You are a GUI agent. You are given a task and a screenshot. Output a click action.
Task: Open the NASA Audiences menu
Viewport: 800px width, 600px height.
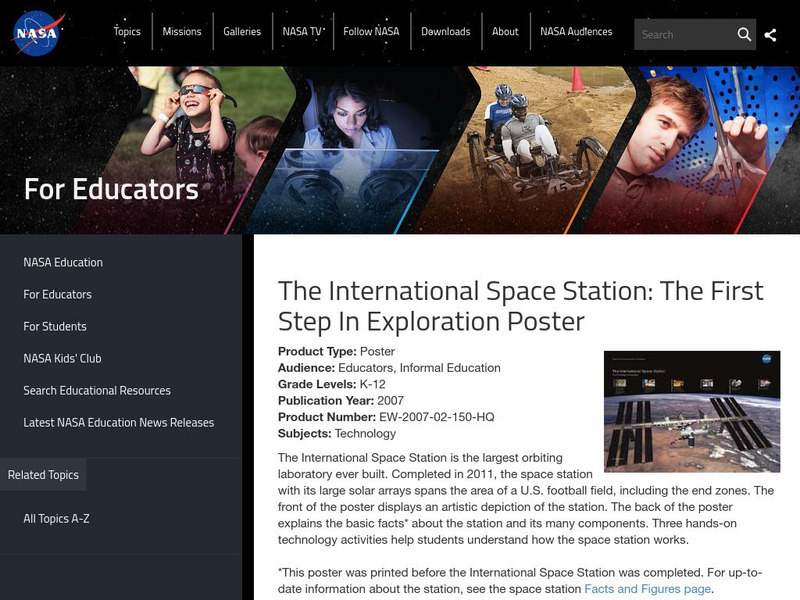click(x=575, y=31)
